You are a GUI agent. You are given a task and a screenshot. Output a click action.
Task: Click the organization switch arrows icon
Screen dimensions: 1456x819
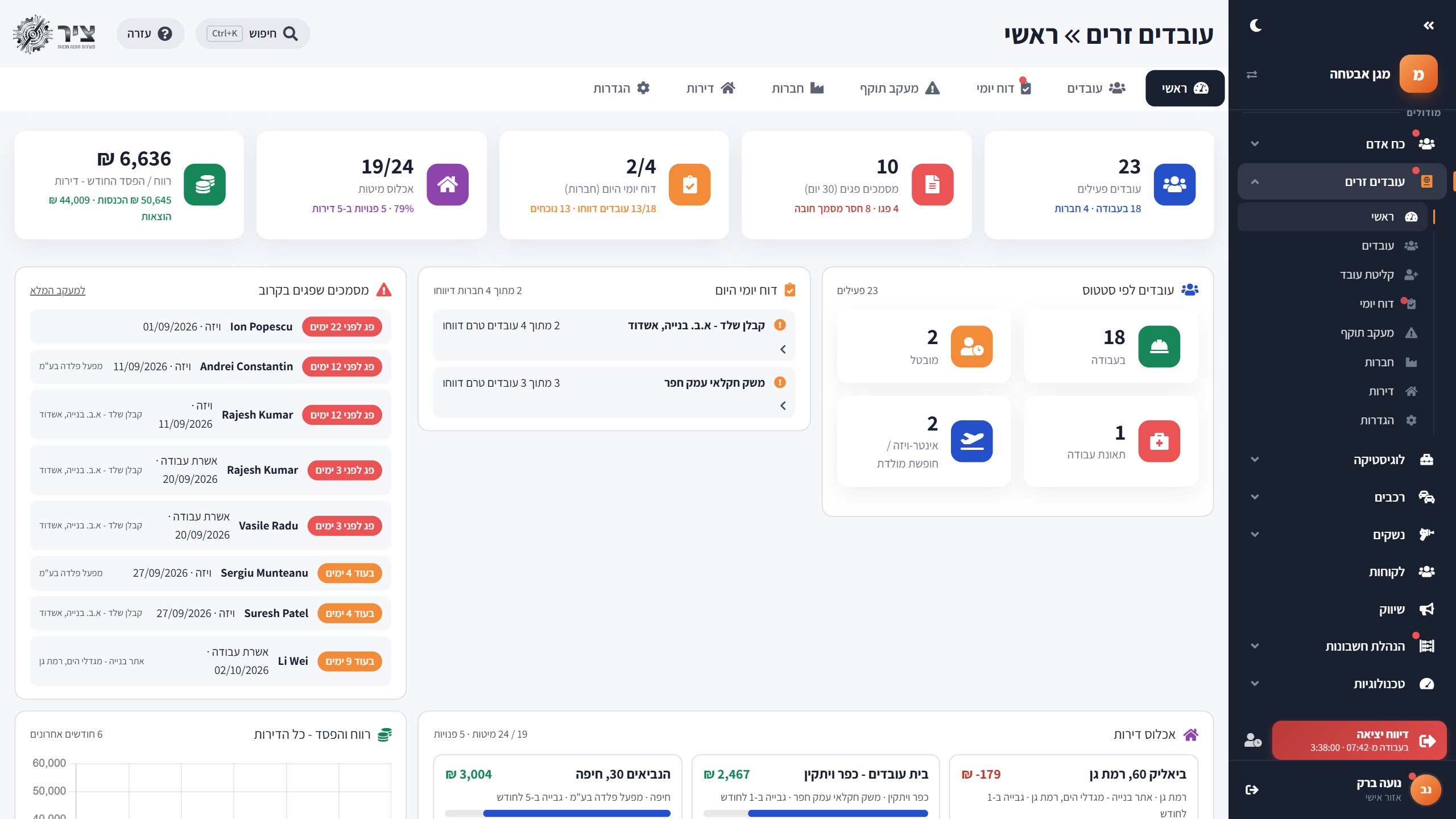1252,75
